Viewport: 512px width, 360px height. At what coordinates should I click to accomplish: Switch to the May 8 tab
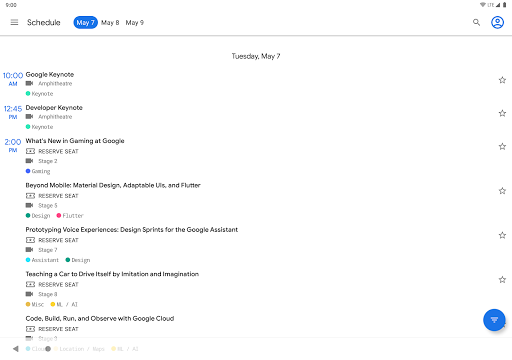click(110, 23)
